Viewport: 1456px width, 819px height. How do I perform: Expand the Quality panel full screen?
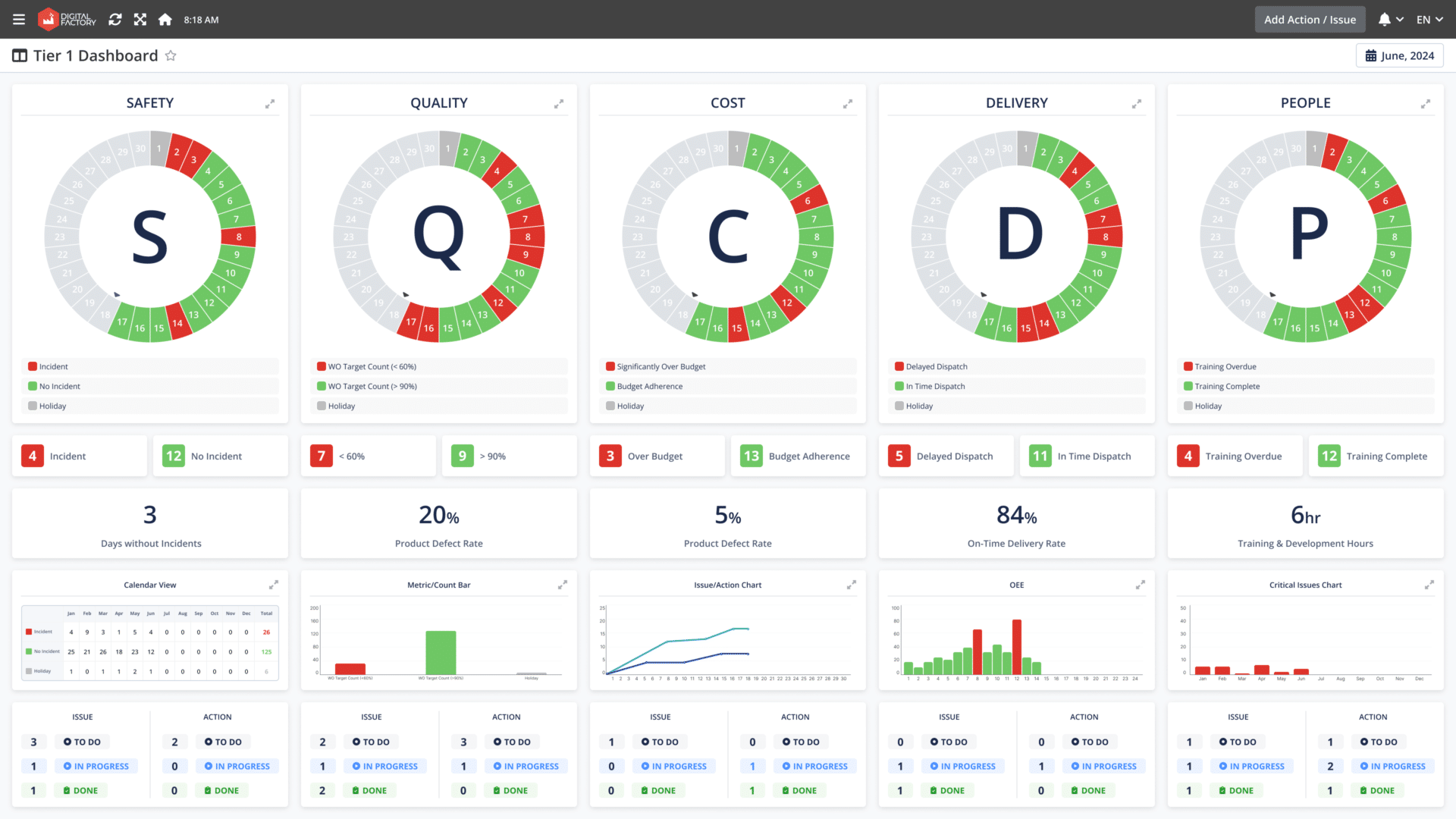point(559,104)
